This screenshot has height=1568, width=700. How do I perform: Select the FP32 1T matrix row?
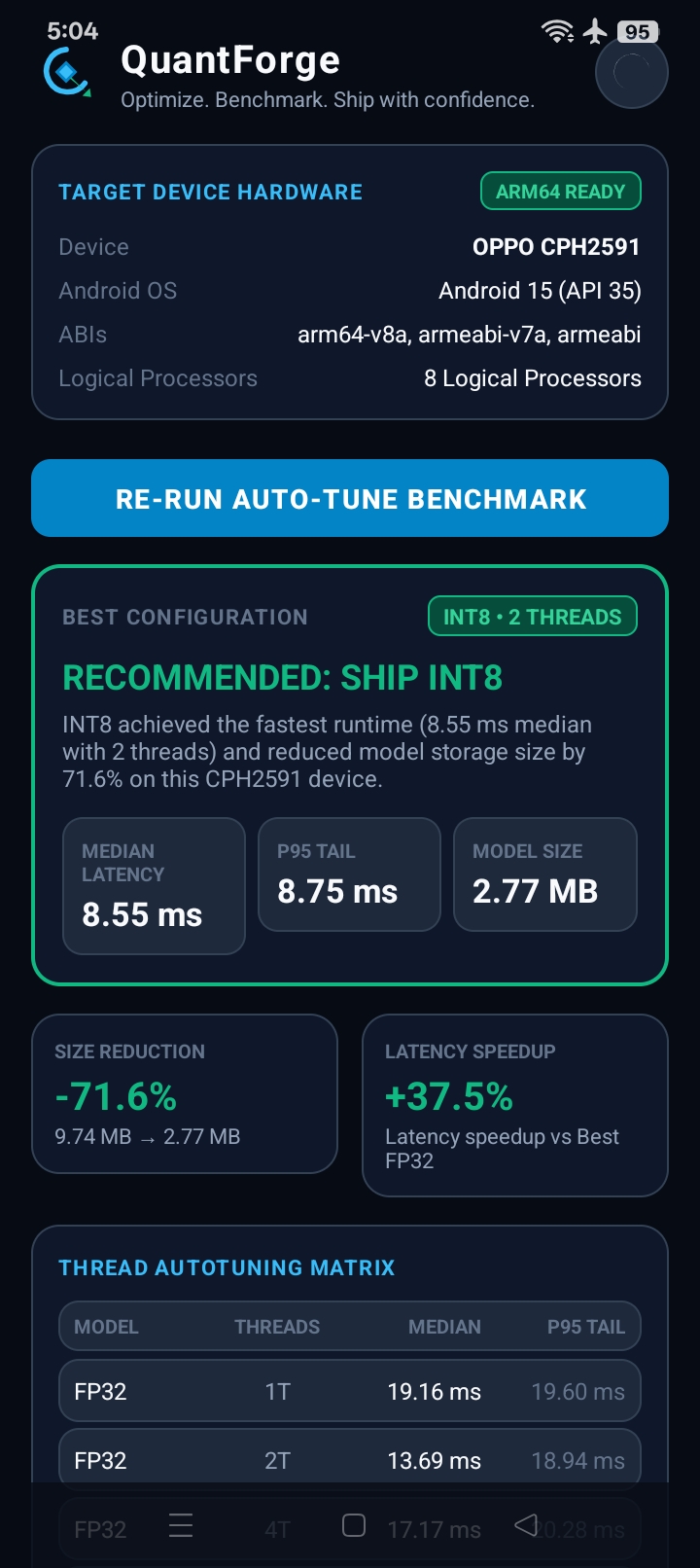click(350, 1392)
